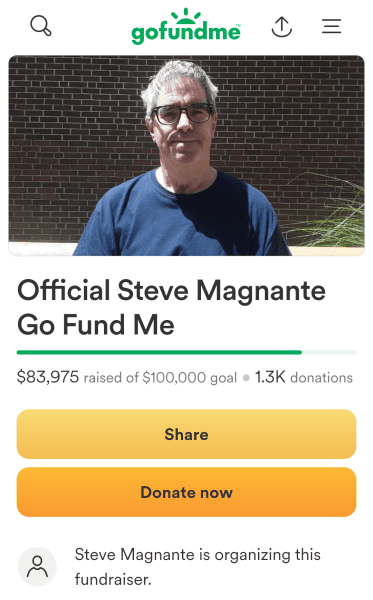Viewport: 373px width, 600px height.
Task: Click the green filled donation progress bar
Action: point(159,352)
